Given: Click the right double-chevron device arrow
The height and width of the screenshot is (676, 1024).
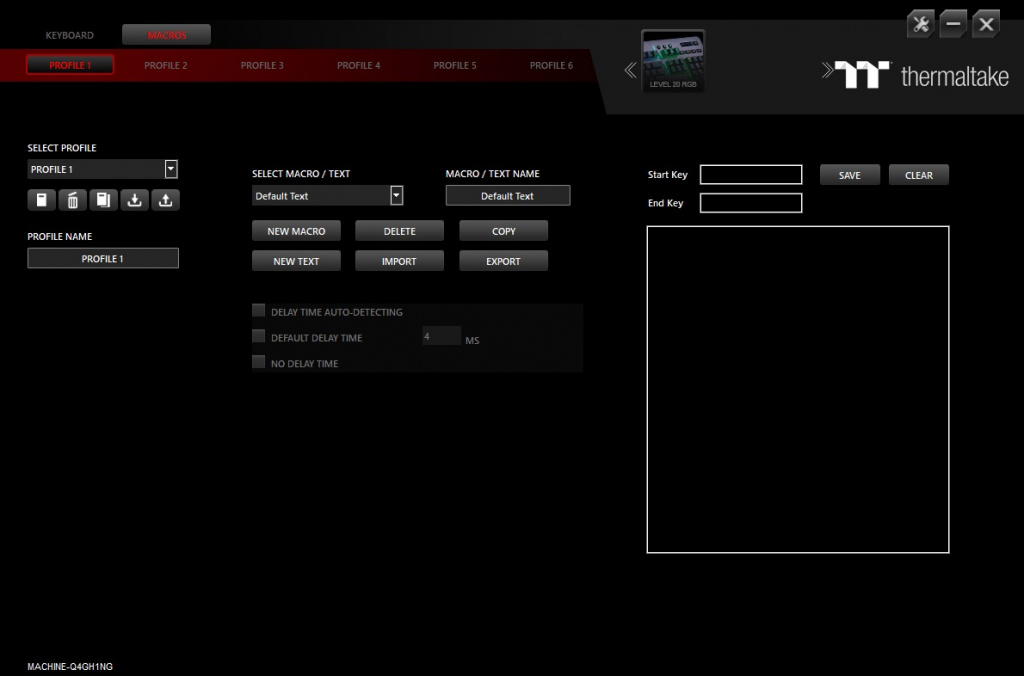Looking at the screenshot, I should click(827, 70).
